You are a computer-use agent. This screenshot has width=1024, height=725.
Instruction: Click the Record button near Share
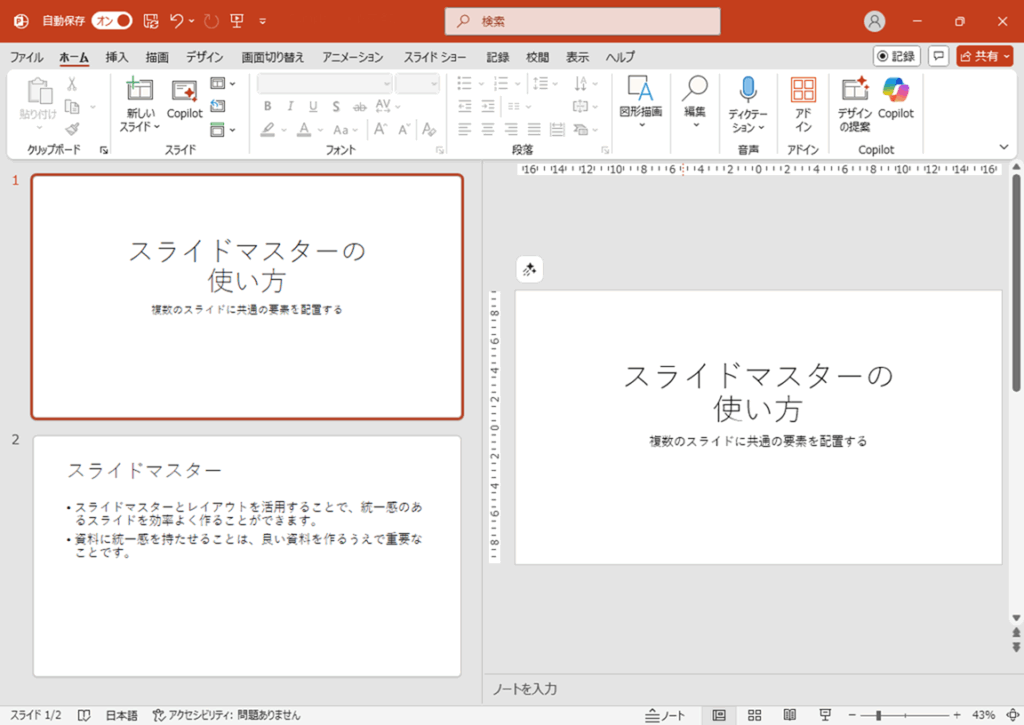point(896,56)
